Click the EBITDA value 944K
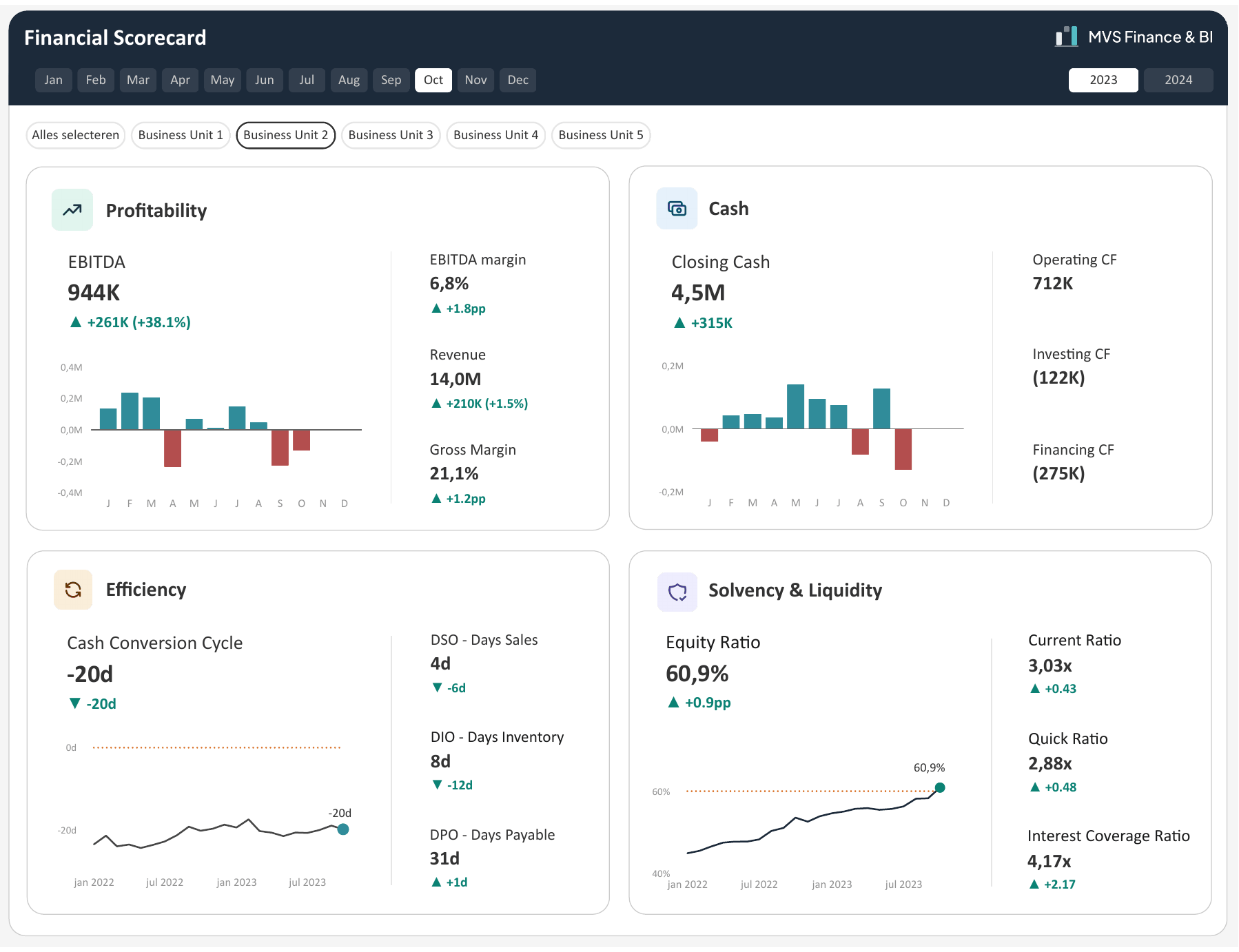1239x952 pixels. click(x=94, y=293)
